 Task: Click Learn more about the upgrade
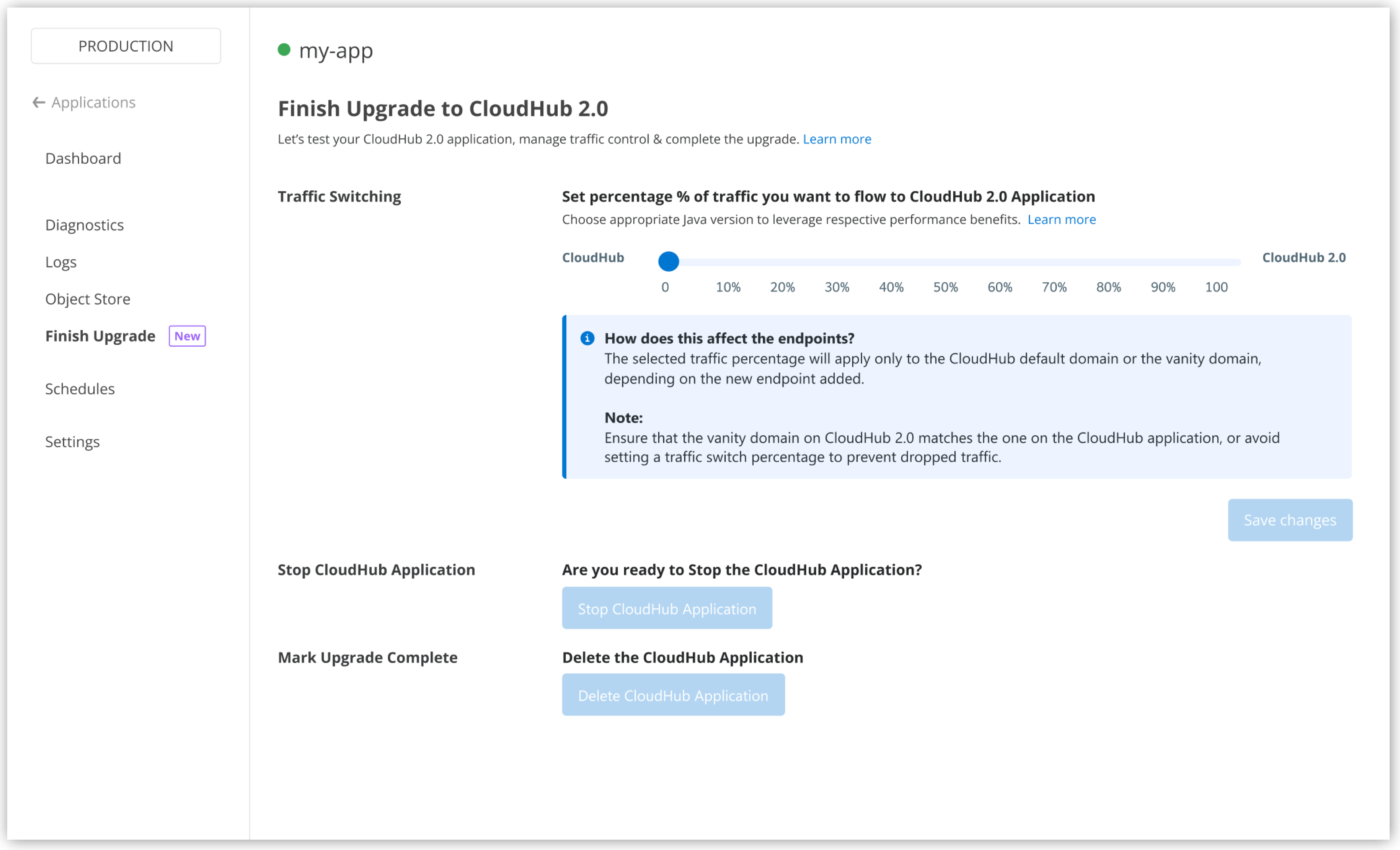click(837, 139)
